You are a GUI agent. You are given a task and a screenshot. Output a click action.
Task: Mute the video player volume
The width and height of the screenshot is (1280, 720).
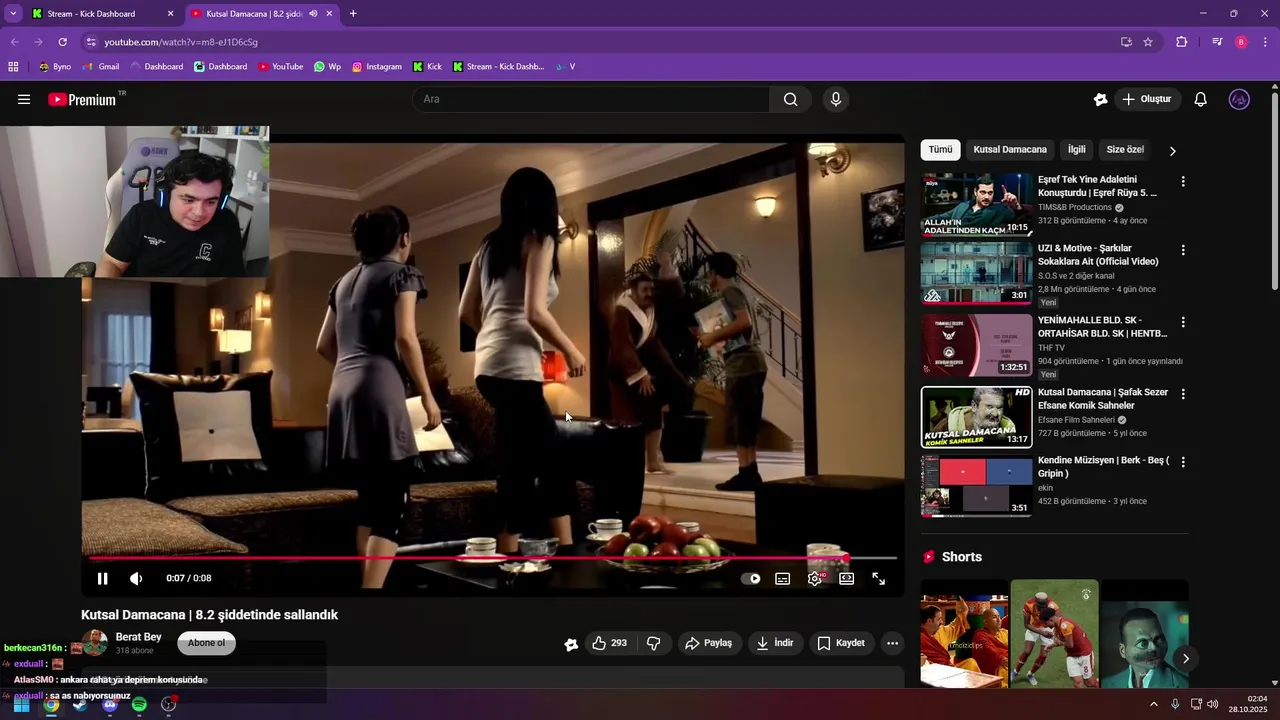coord(136,578)
